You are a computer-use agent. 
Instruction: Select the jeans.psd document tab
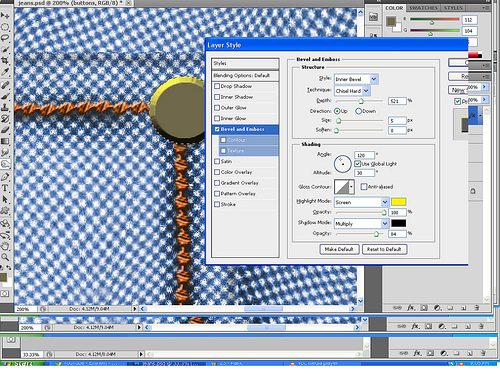click(x=70, y=3)
